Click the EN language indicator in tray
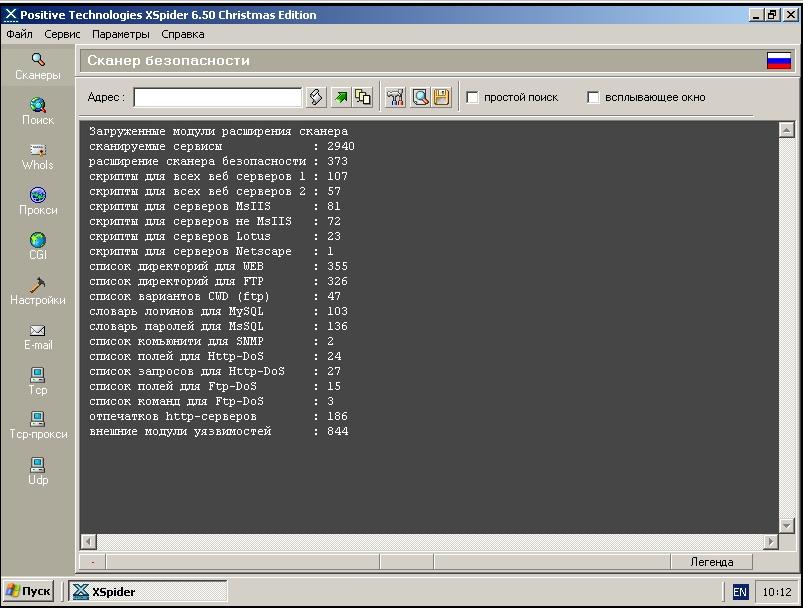The width and height of the screenshot is (803, 608). coord(740,592)
